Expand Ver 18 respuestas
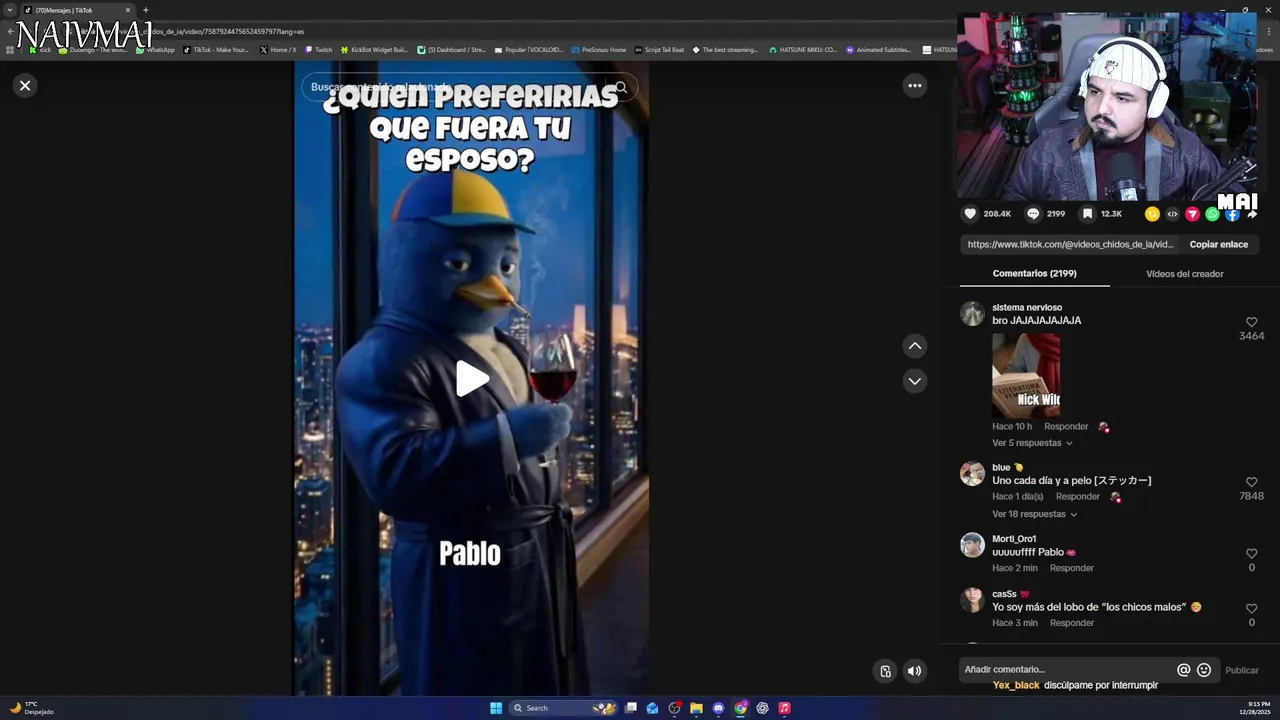 click(1034, 514)
